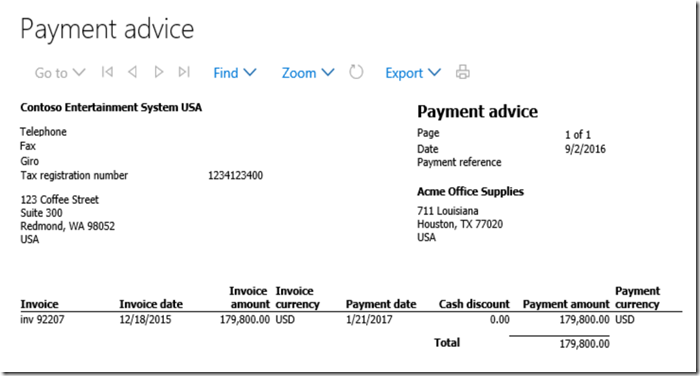Go to the previous report page

(132, 72)
